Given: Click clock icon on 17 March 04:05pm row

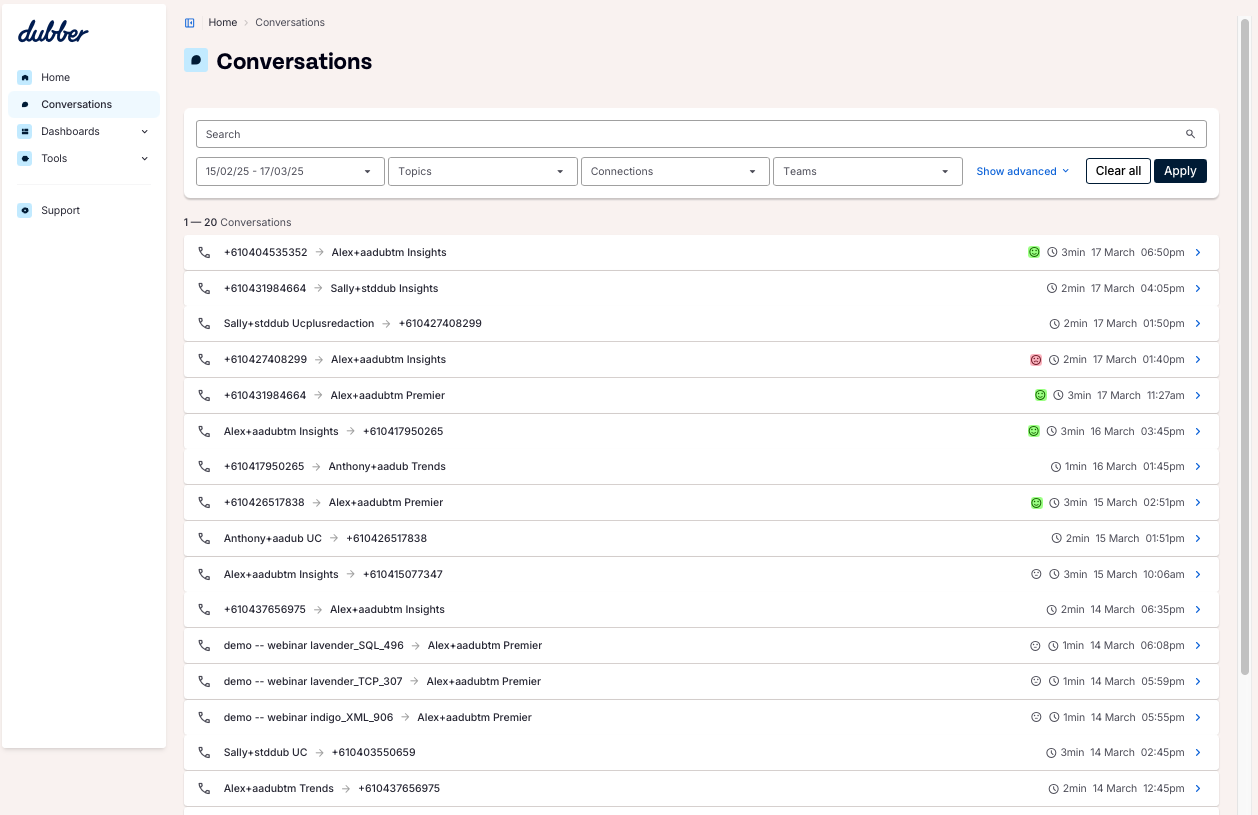Looking at the screenshot, I should pos(1052,288).
